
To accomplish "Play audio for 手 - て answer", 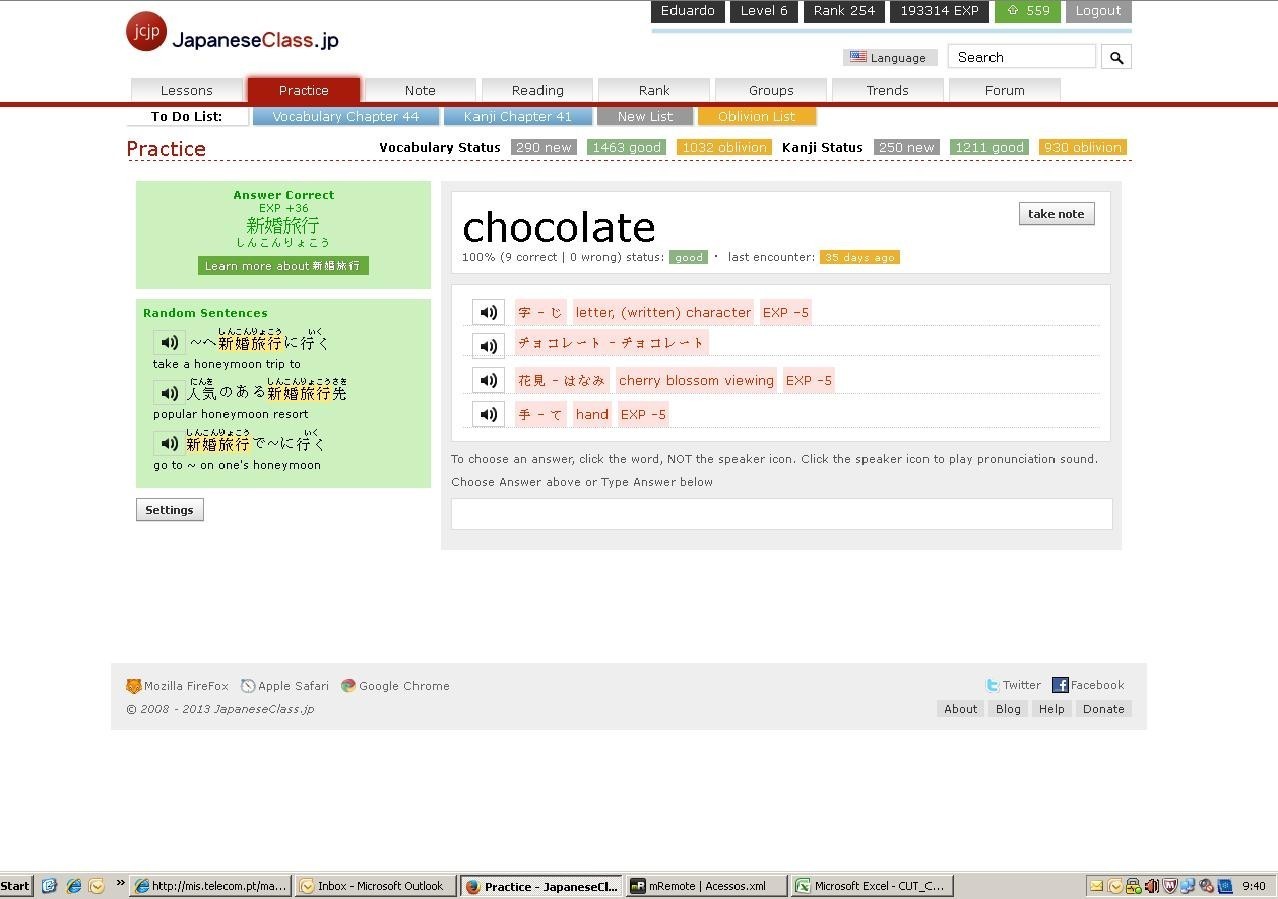I will tap(488, 414).
